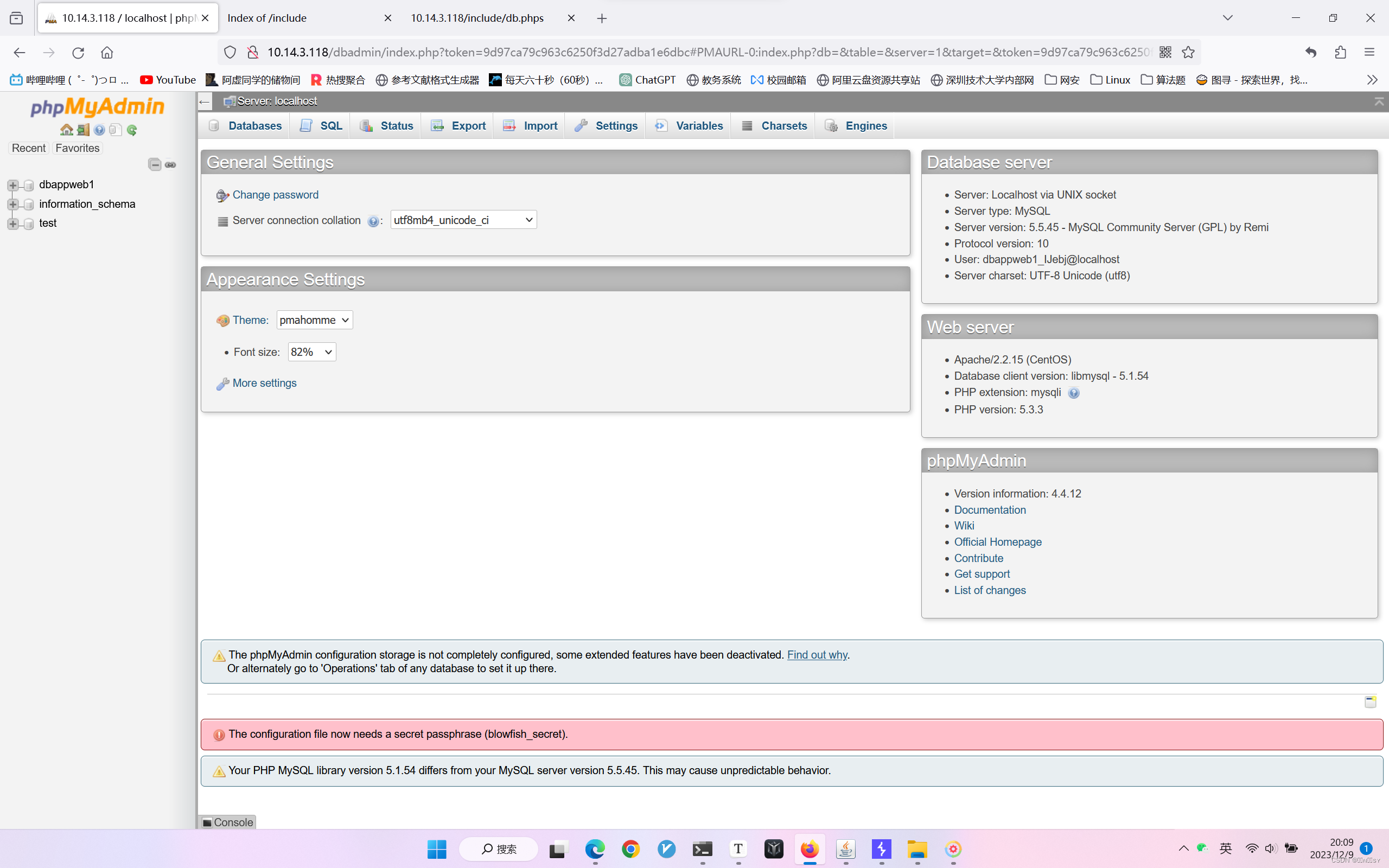Image resolution: width=1389 pixels, height=868 pixels.
Task: Open the List of changes link
Action: pyautogui.click(x=990, y=590)
